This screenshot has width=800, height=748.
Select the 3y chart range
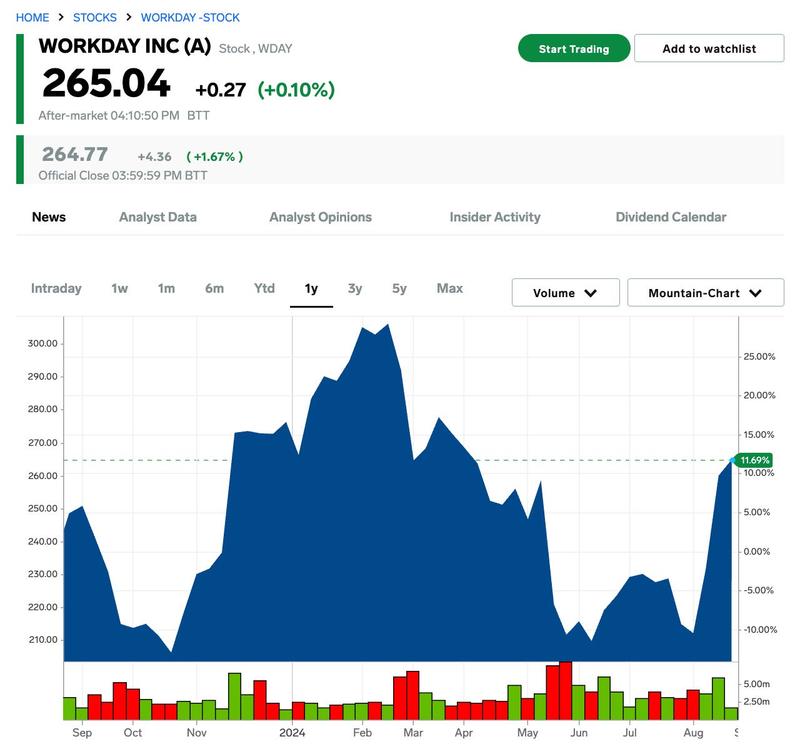(x=355, y=288)
